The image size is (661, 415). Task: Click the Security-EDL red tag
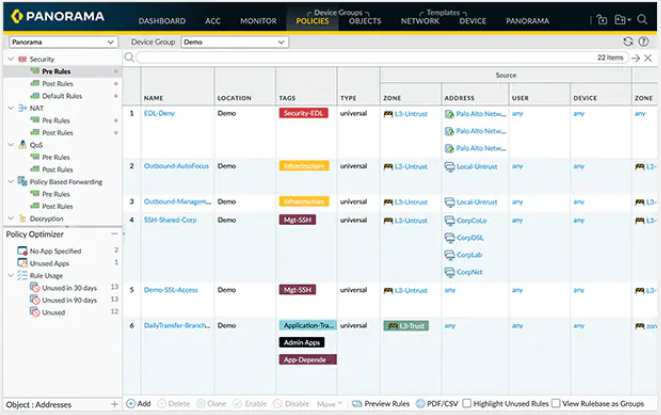(x=303, y=114)
